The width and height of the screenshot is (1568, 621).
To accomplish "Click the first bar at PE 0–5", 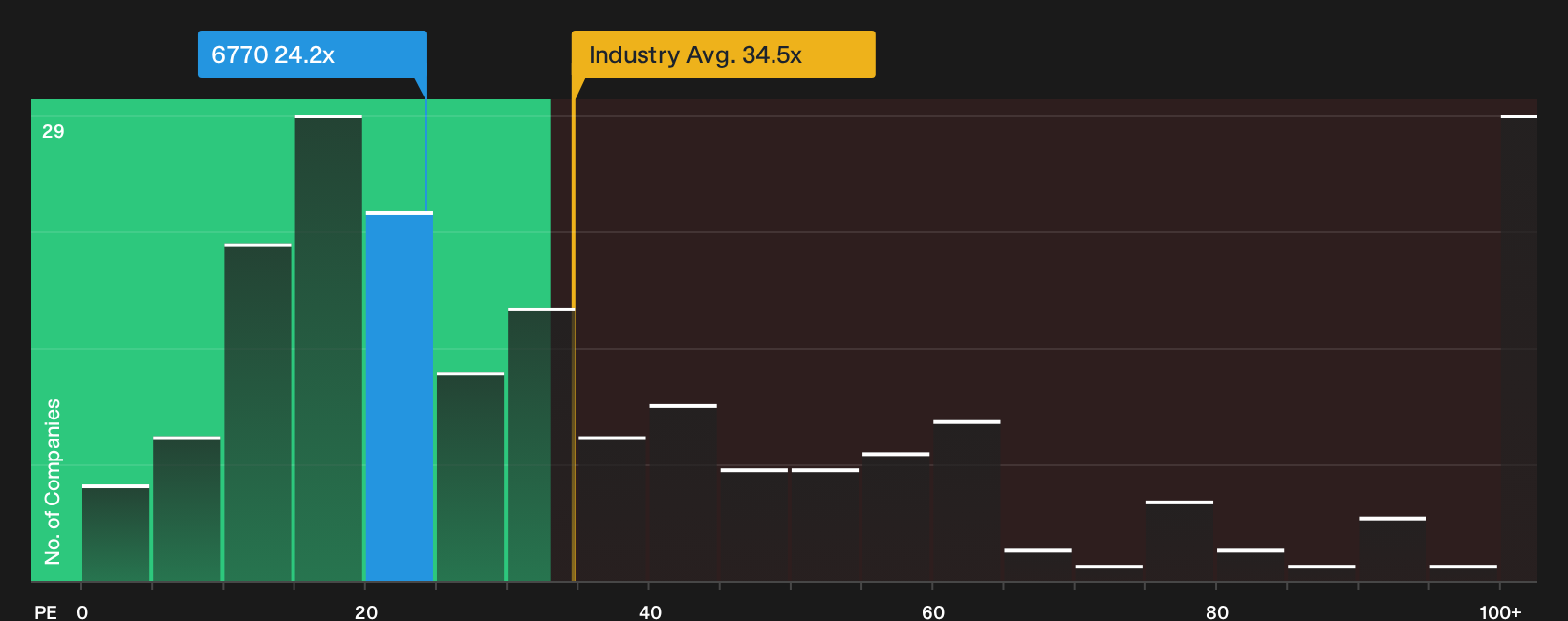I will (116, 533).
